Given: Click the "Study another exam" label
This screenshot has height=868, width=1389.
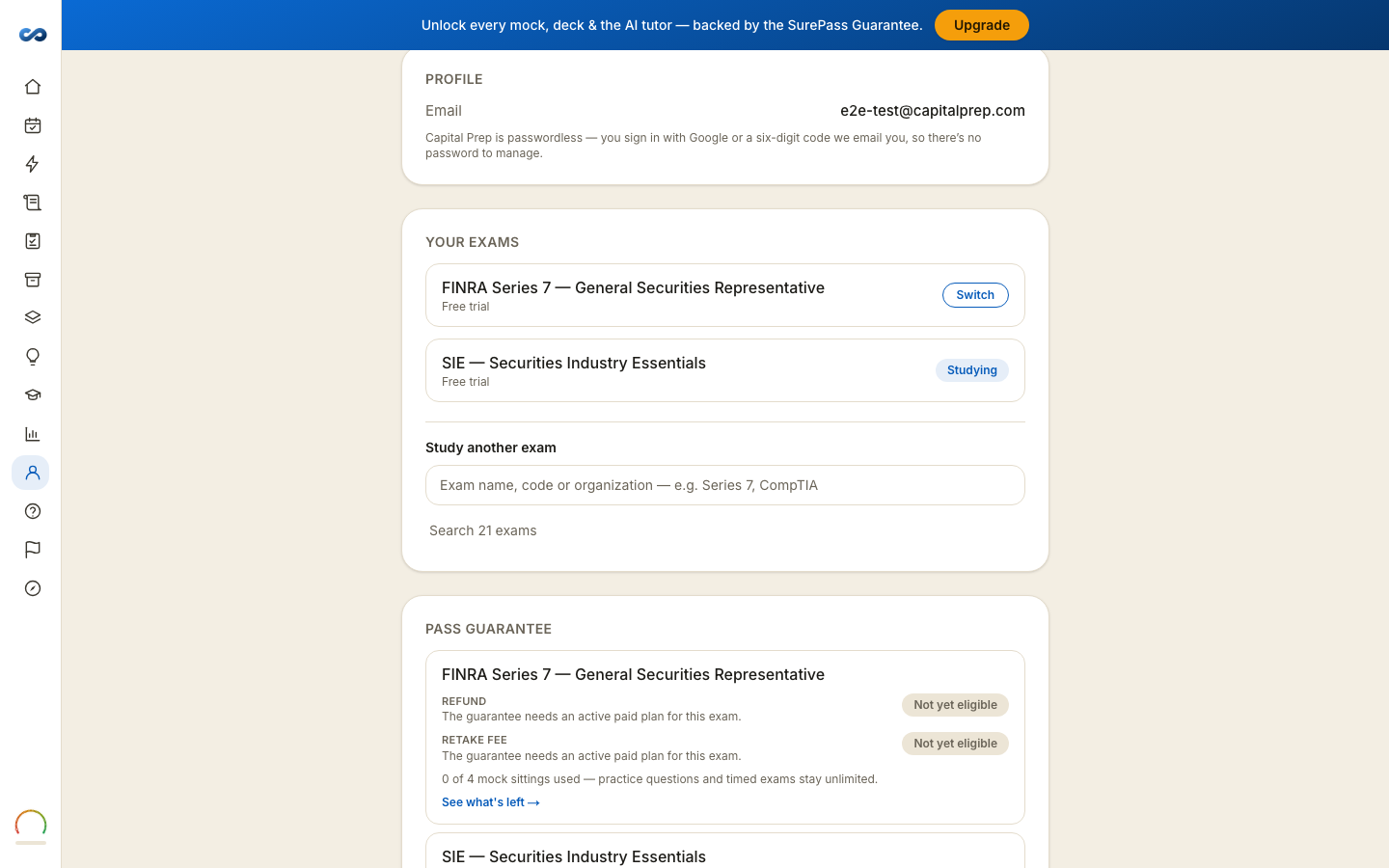Looking at the screenshot, I should tap(491, 448).
